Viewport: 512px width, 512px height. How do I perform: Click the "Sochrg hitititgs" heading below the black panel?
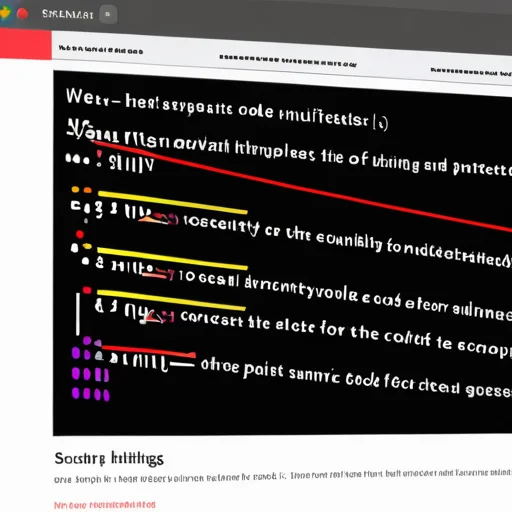coord(109,459)
